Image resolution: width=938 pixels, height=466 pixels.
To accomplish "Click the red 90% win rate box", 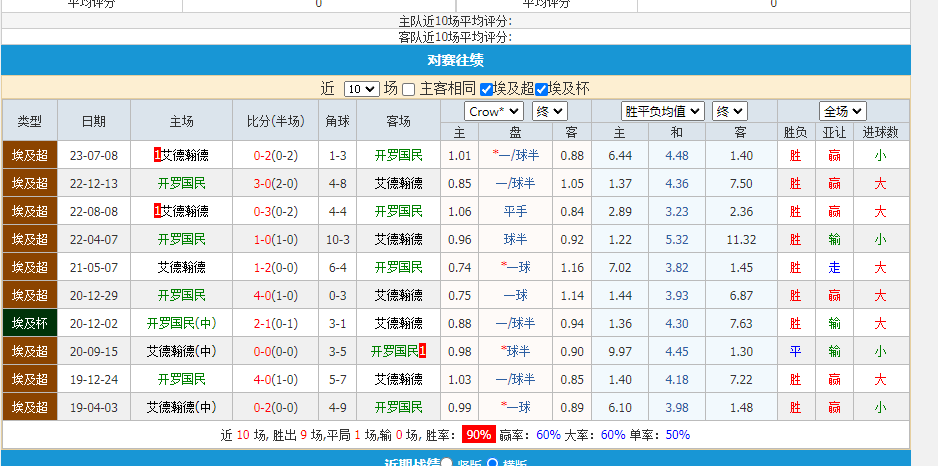I will [x=477, y=435].
